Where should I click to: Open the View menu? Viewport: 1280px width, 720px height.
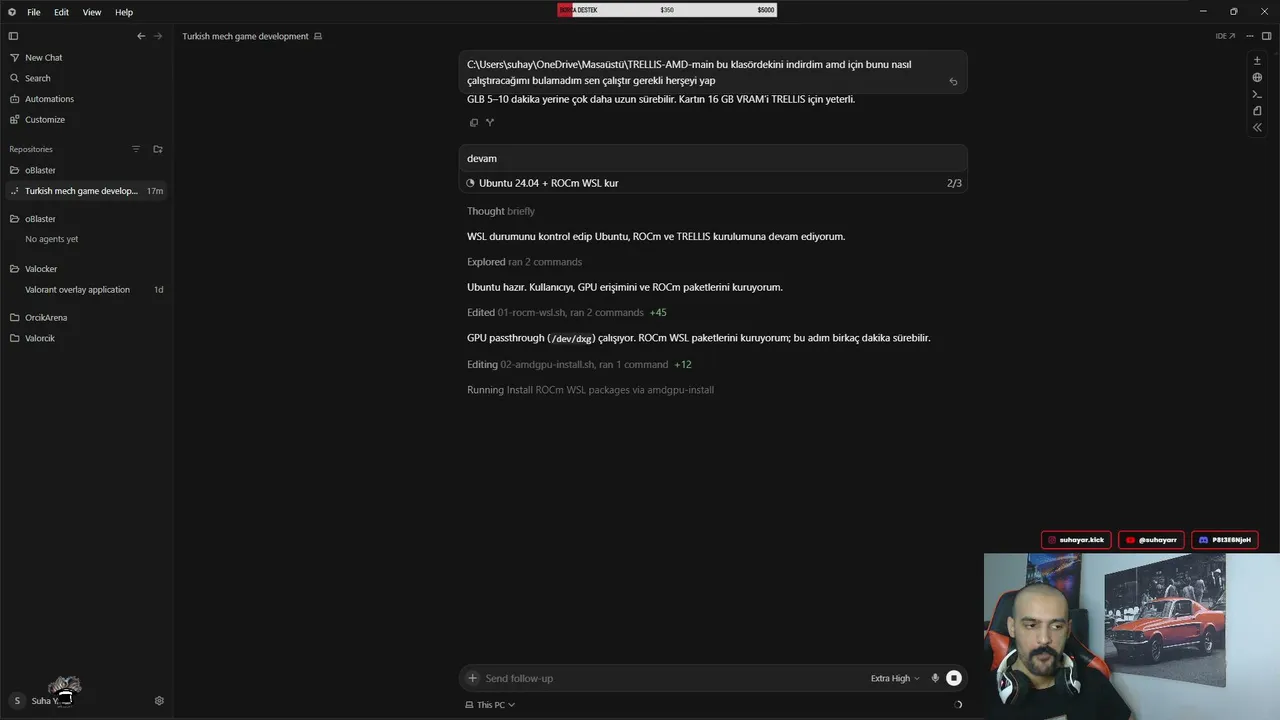coord(92,12)
